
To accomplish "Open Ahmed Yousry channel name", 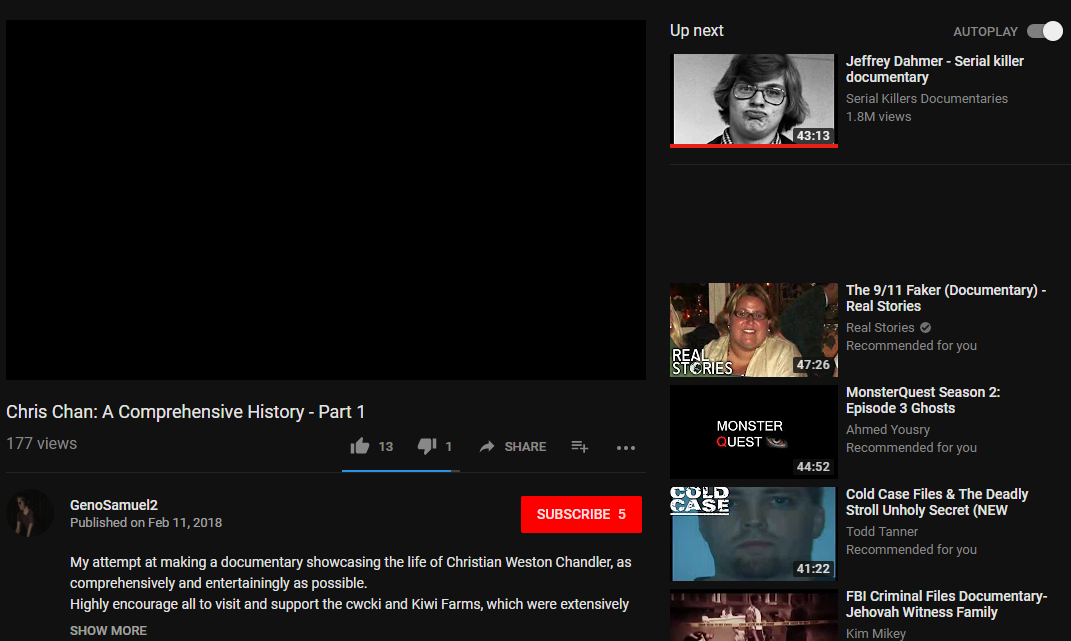I will [x=888, y=429].
